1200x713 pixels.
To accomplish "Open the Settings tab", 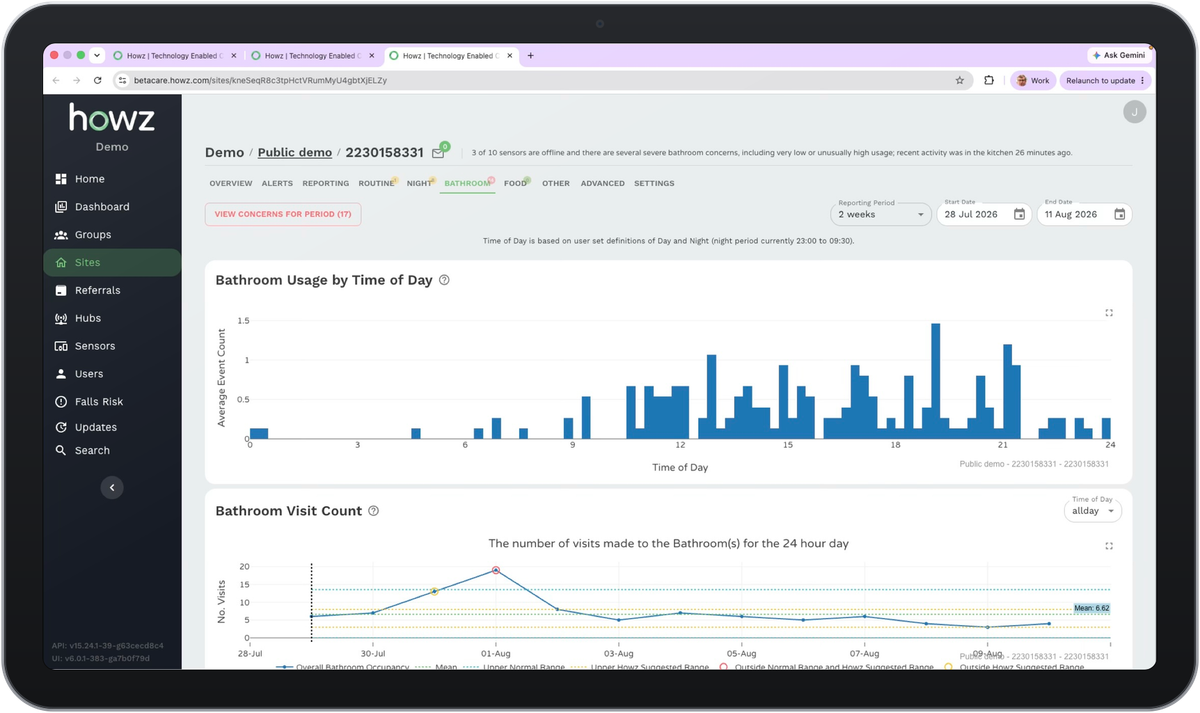I will (x=654, y=184).
